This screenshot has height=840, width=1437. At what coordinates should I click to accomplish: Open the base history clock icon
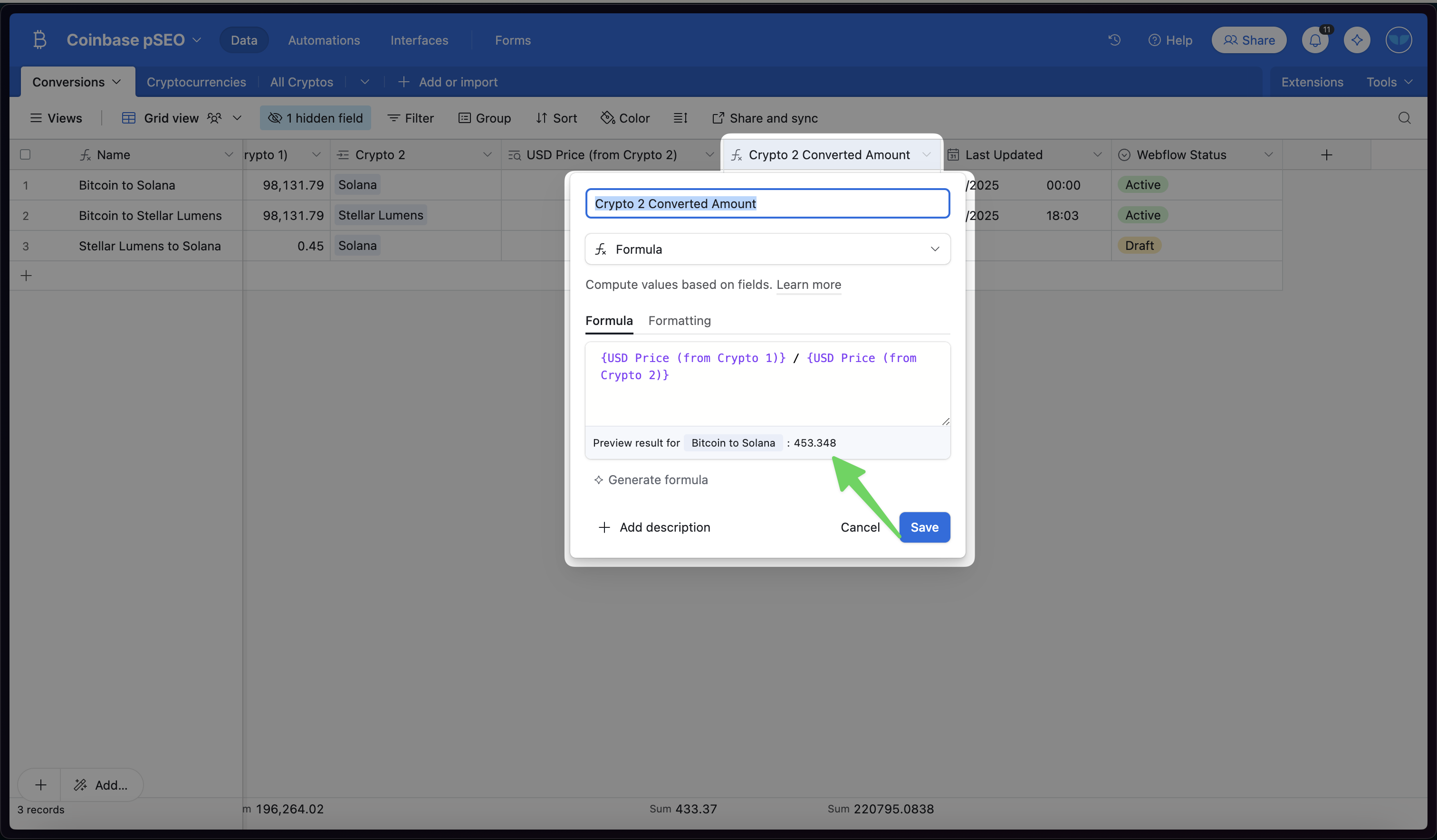click(x=1114, y=40)
